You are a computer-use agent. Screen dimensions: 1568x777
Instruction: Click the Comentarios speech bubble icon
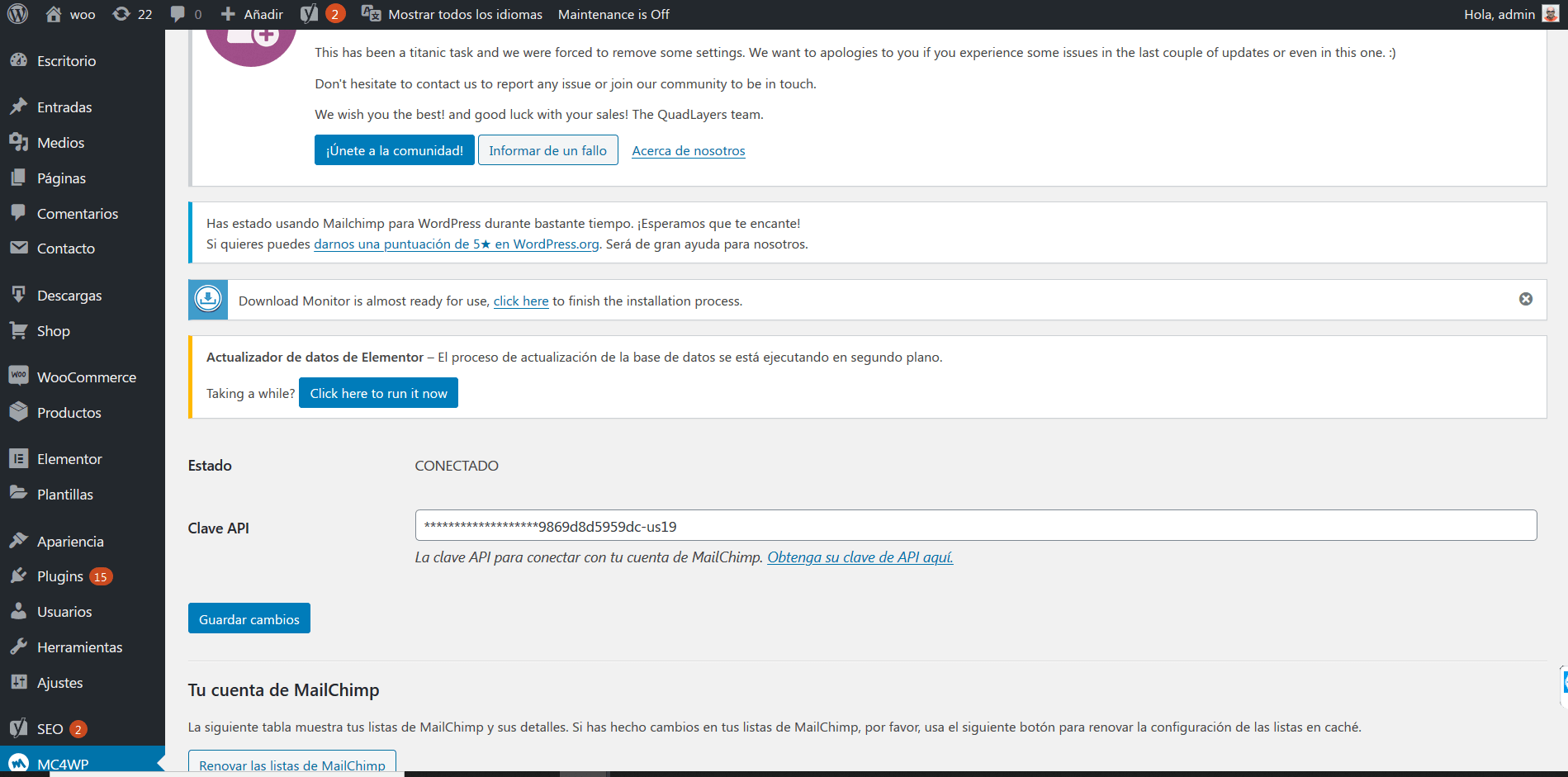click(18, 212)
